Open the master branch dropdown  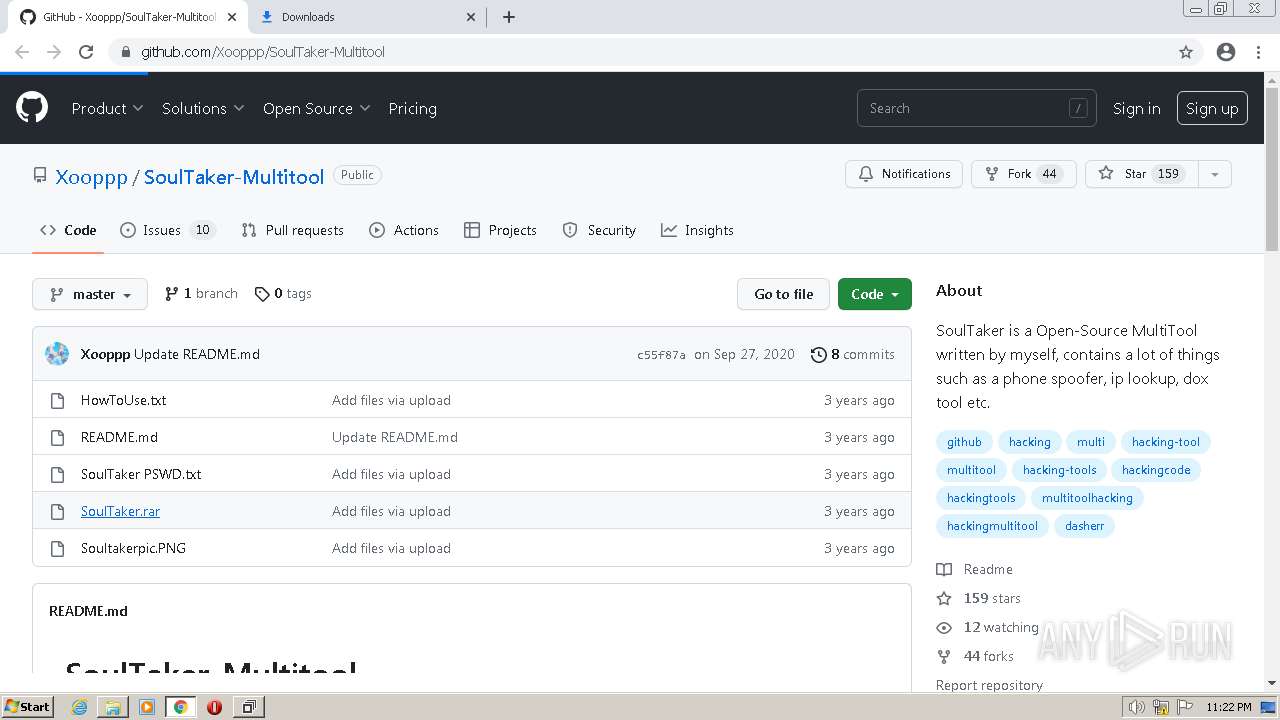point(90,294)
